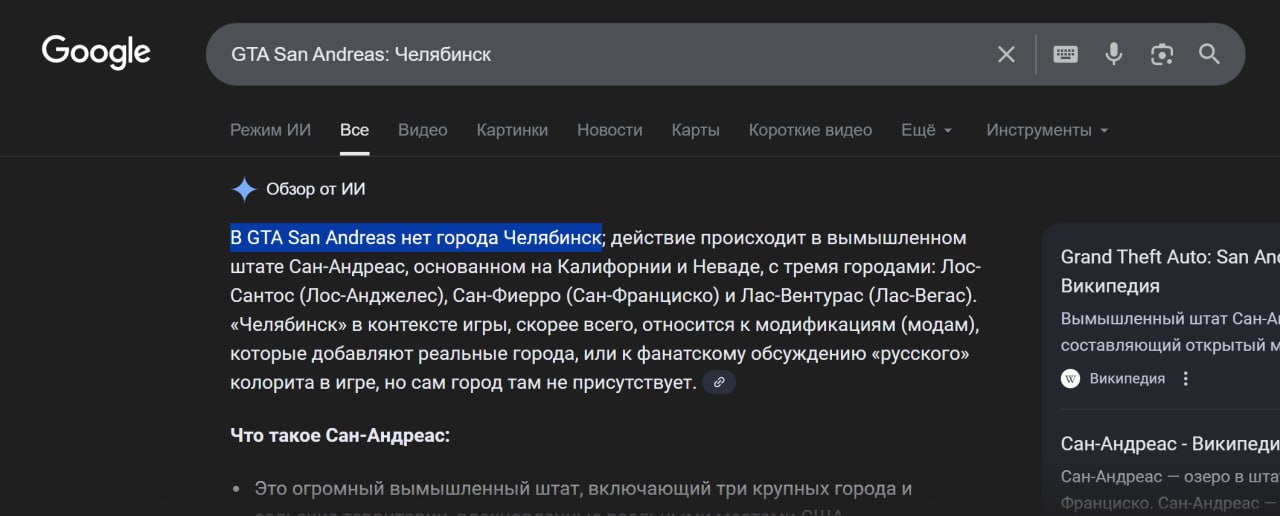Start voice search with microphone icon
1280x516 pixels.
click(x=1114, y=54)
